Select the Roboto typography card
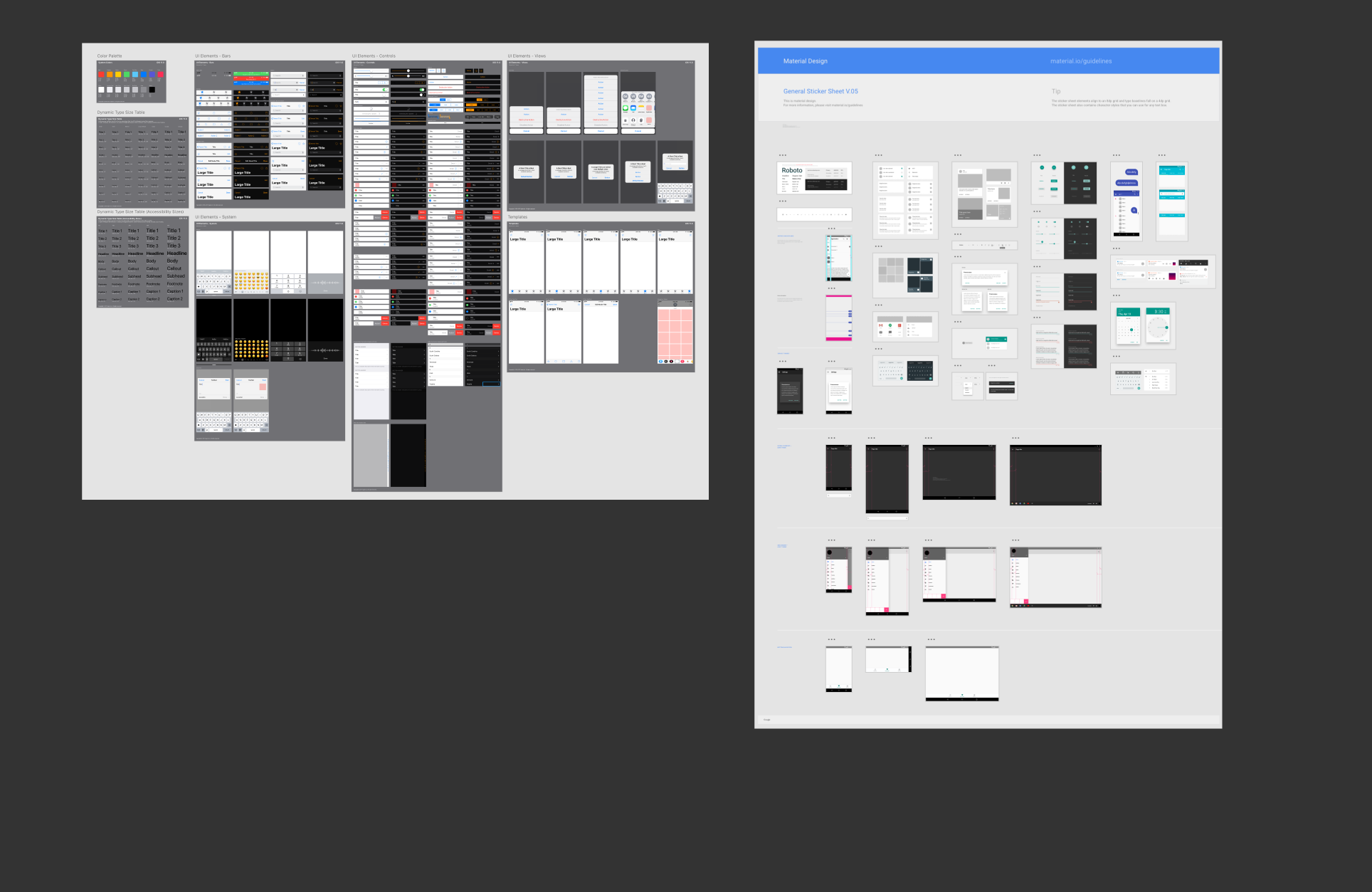This screenshot has width=1372, height=892. click(x=814, y=178)
